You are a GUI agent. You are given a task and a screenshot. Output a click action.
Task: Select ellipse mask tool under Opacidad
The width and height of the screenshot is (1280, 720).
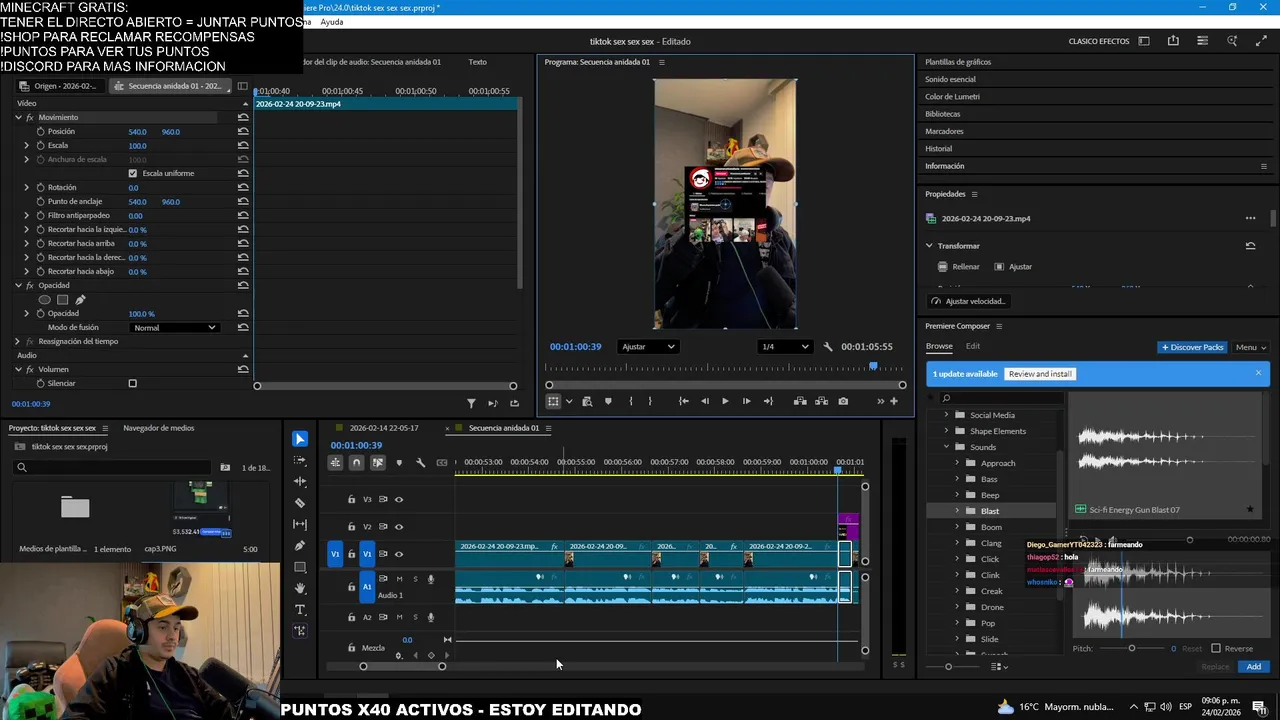tap(44, 299)
